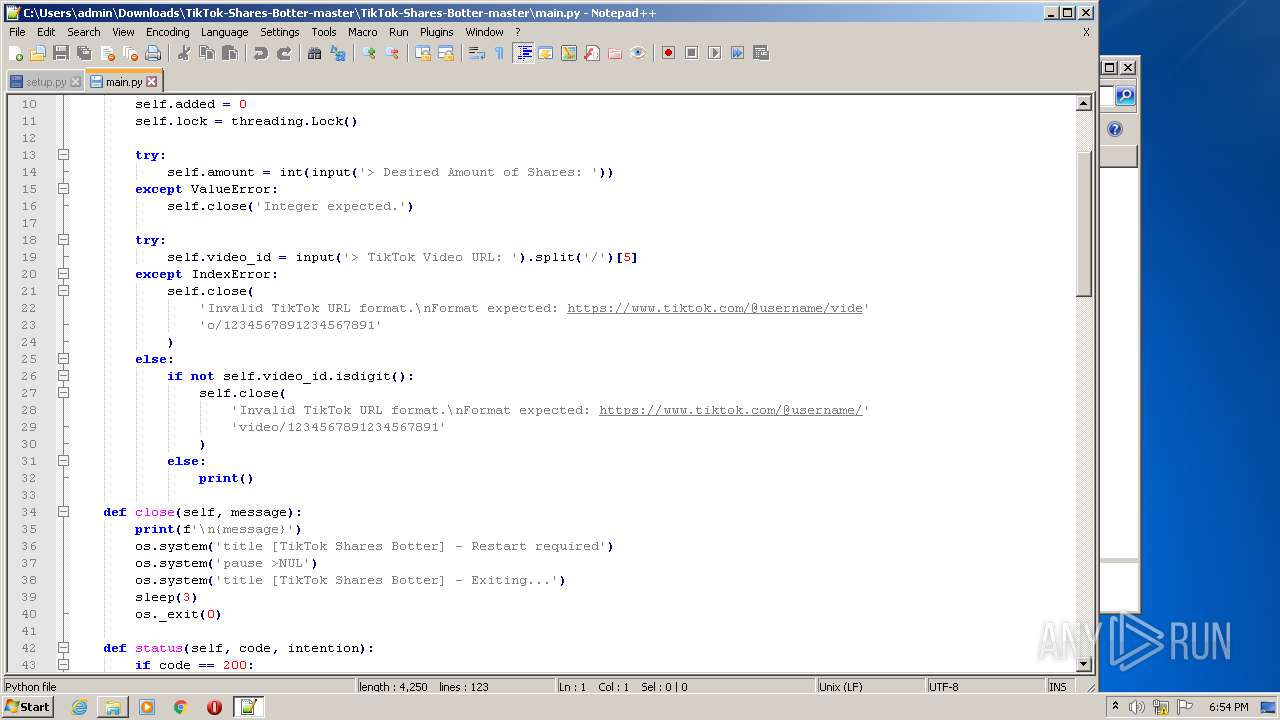Zoom out on the editor text
Viewport: 1280px width, 720px height.
point(392,53)
